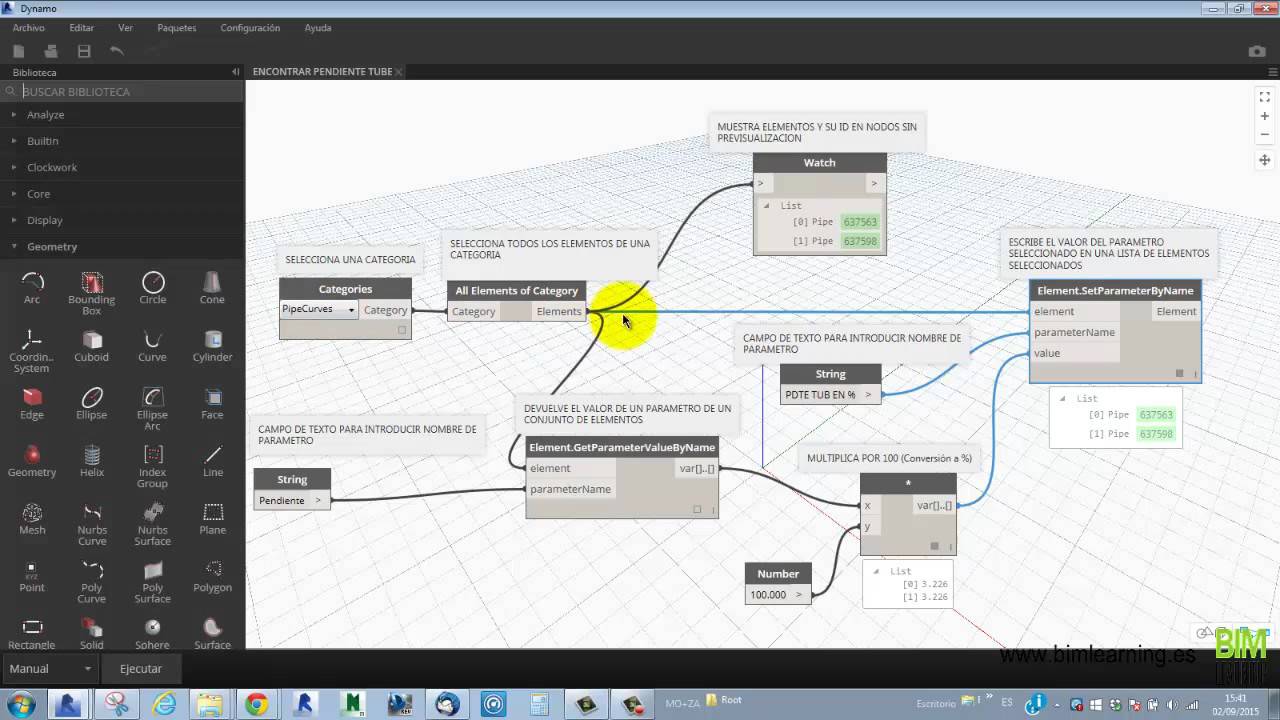Toggle preview checkbox on Categories node

pyautogui.click(x=402, y=330)
